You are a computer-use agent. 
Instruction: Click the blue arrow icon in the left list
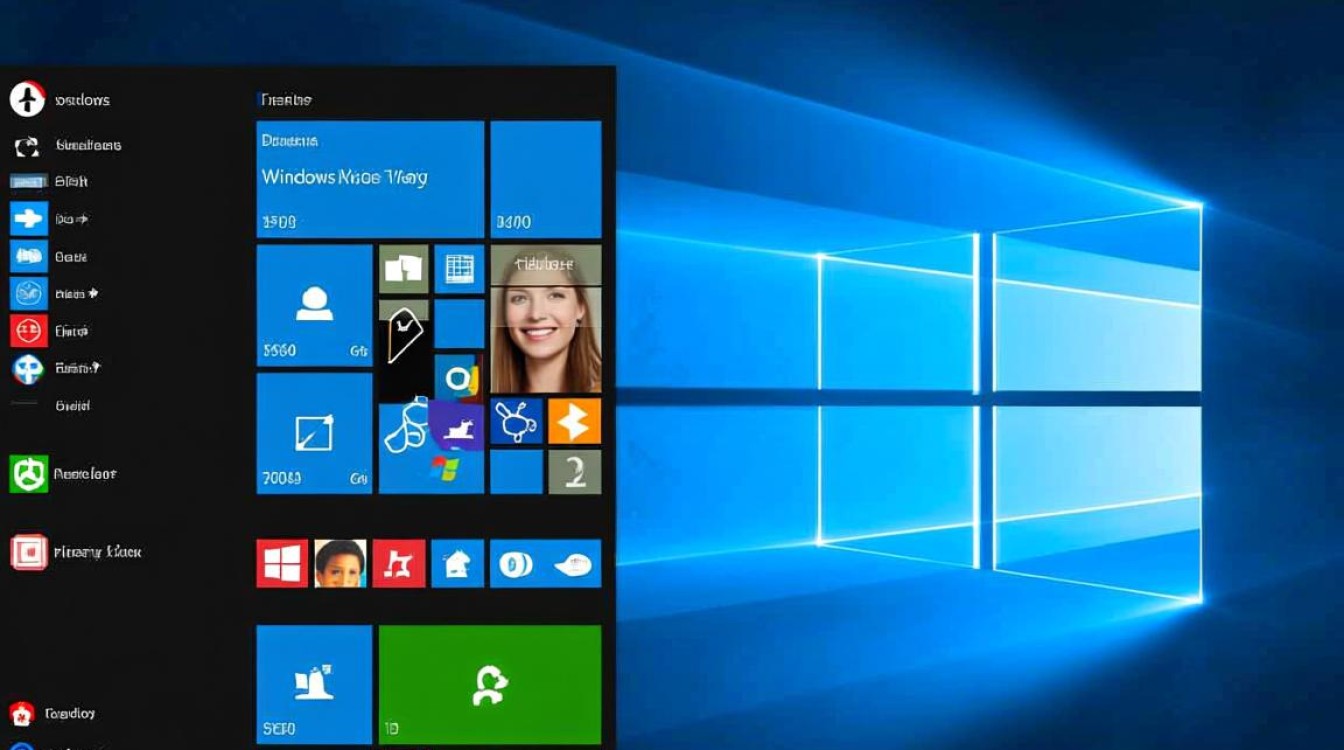pos(28,219)
